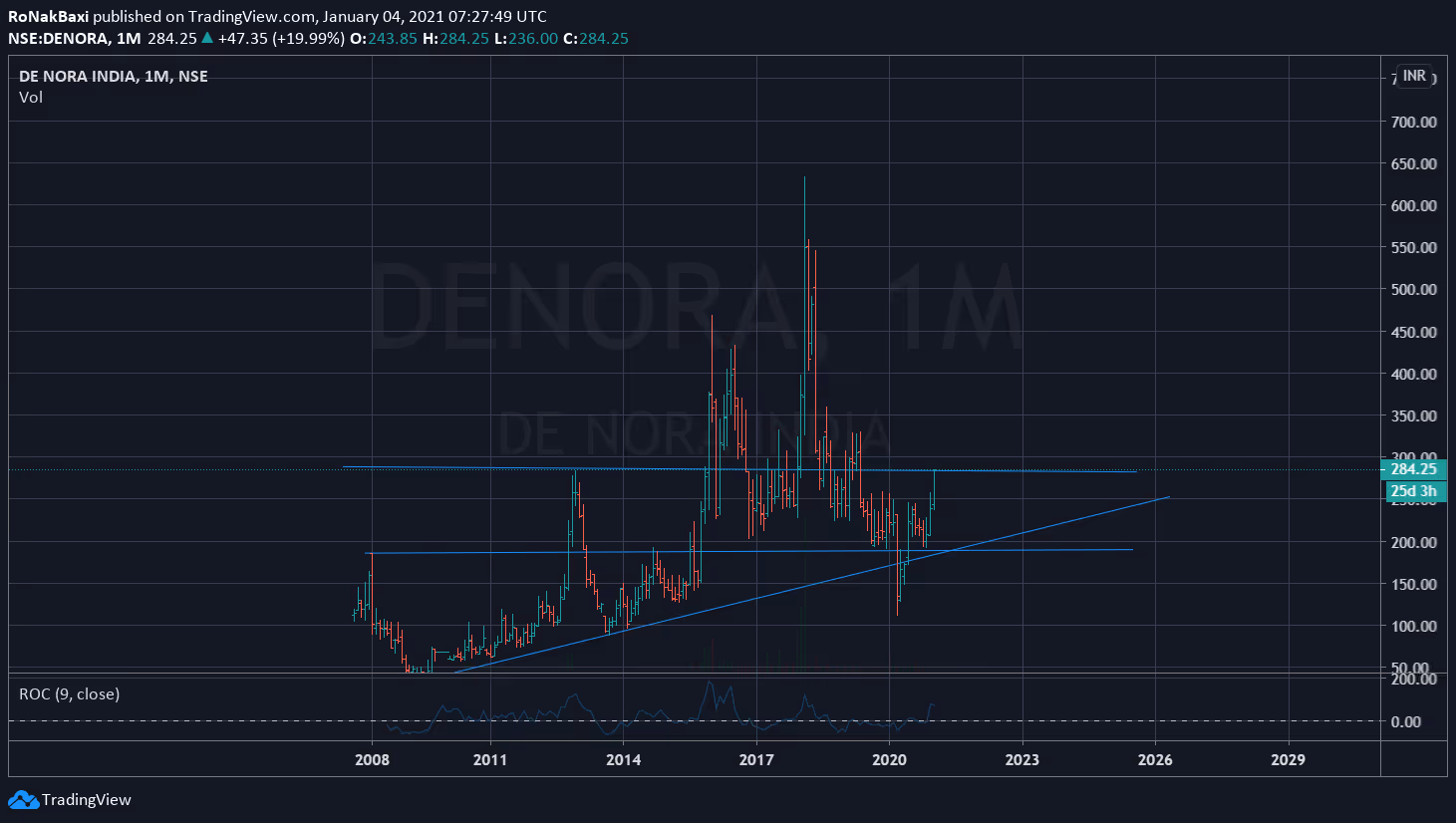
Task: Click the 700.00 level on price axis
Action: tap(1413, 122)
